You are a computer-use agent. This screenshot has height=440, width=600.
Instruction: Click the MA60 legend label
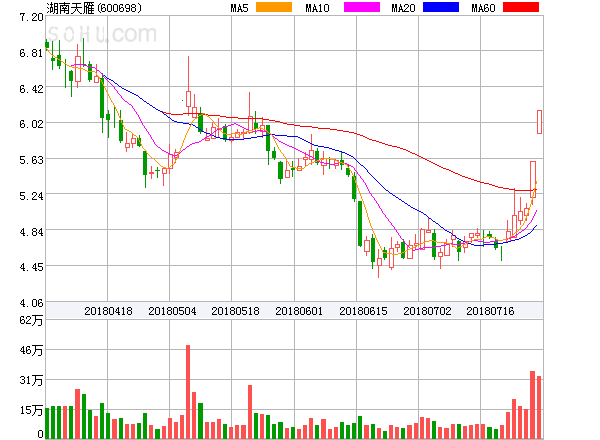click(483, 8)
